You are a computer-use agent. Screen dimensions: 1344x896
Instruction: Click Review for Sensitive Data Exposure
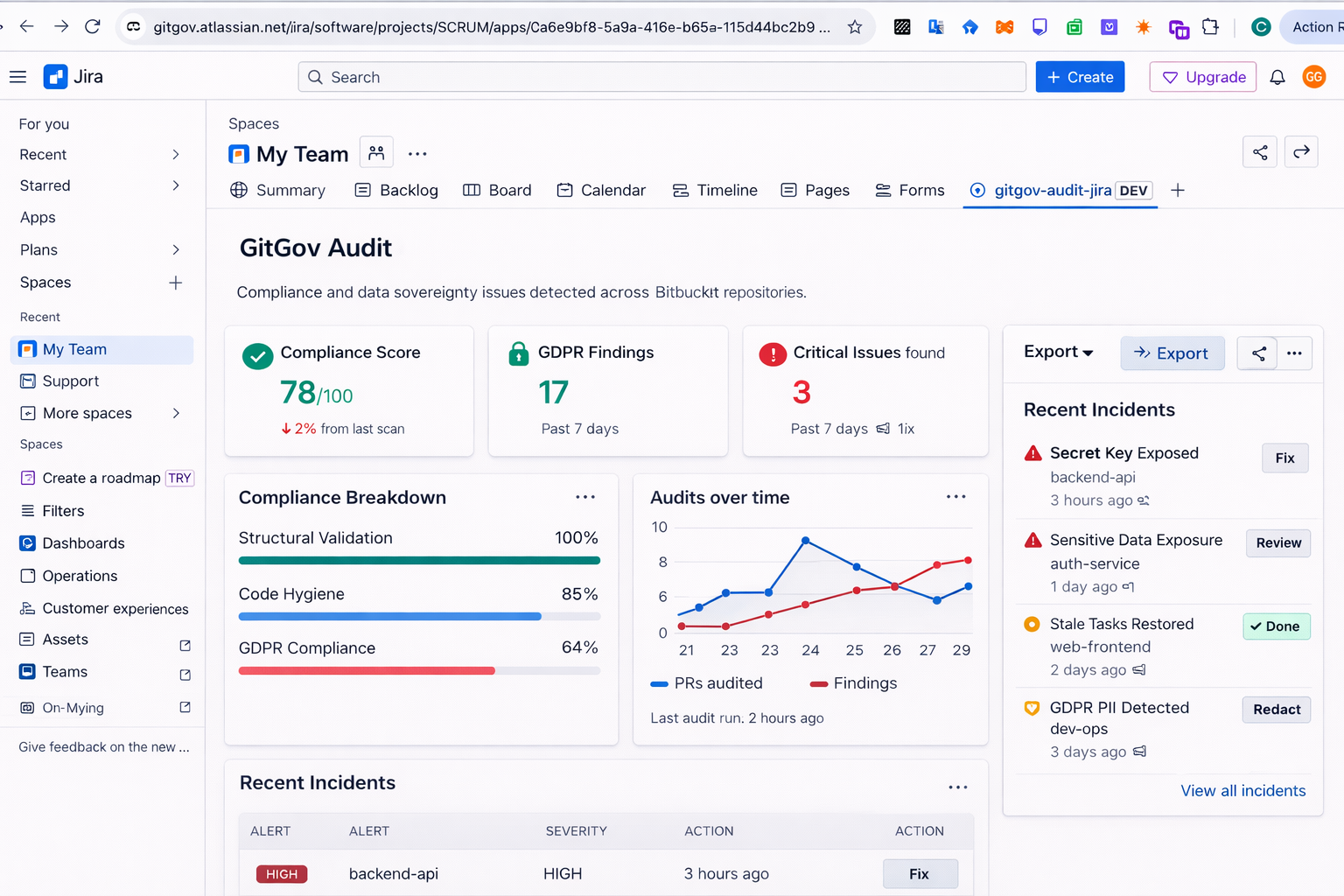1278,543
